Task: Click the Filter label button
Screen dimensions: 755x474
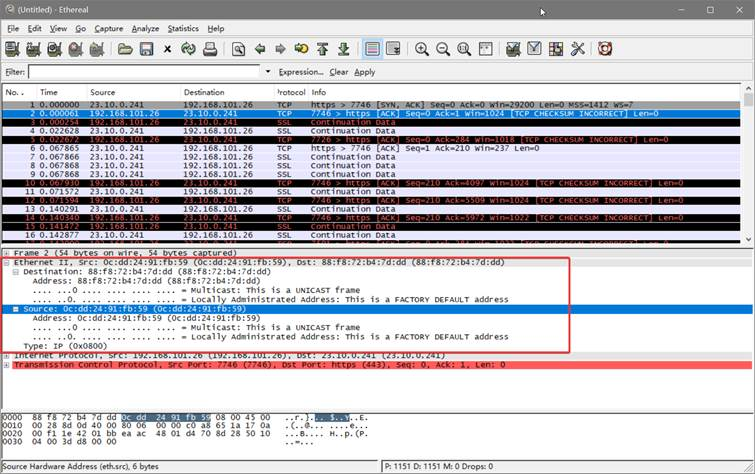Action: pyautogui.click(x=14, y=72)
